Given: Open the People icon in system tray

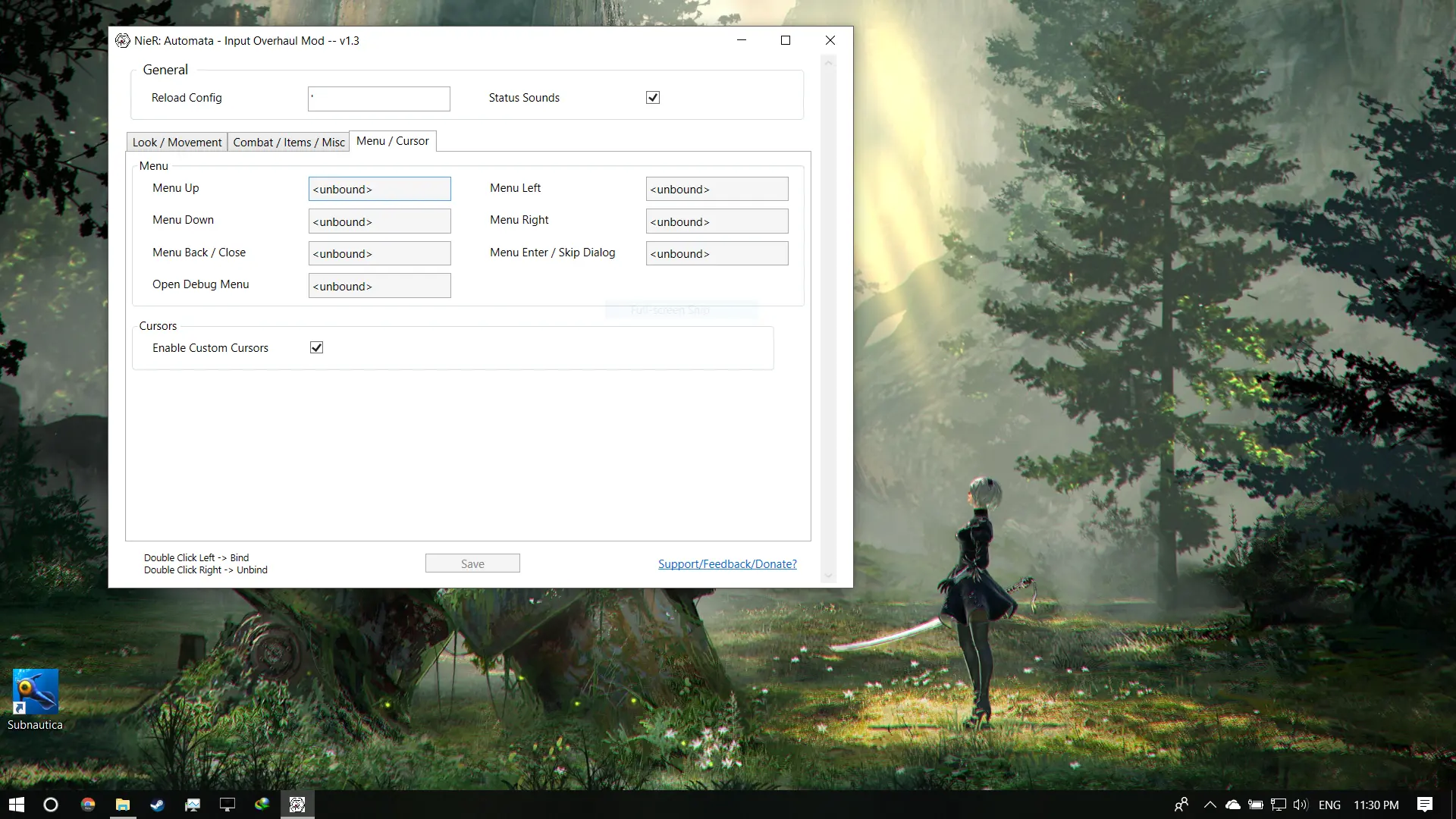Looking at the screenshot, I should coord(1181,805).
